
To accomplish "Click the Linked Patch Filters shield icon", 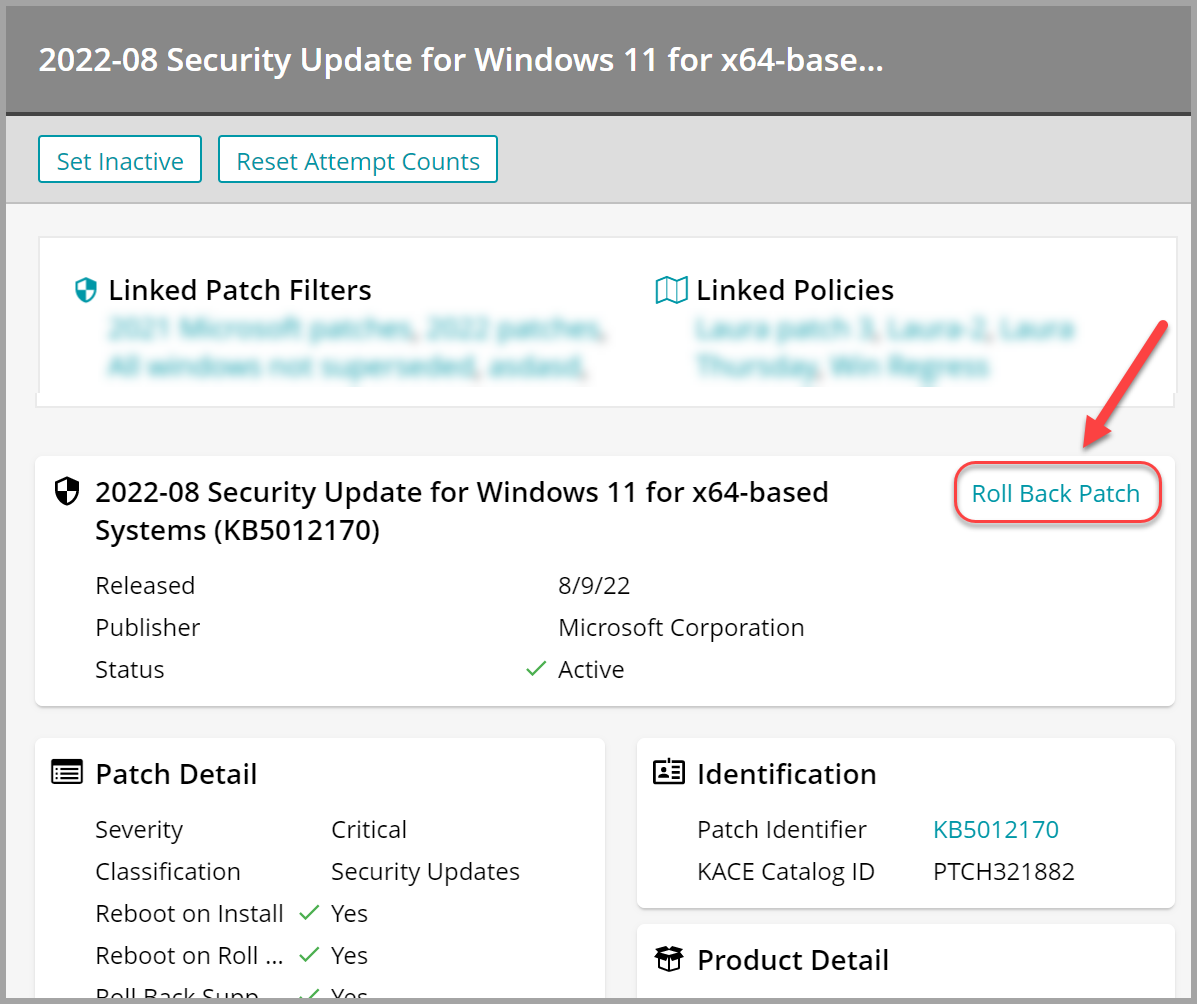I will 87,291.
